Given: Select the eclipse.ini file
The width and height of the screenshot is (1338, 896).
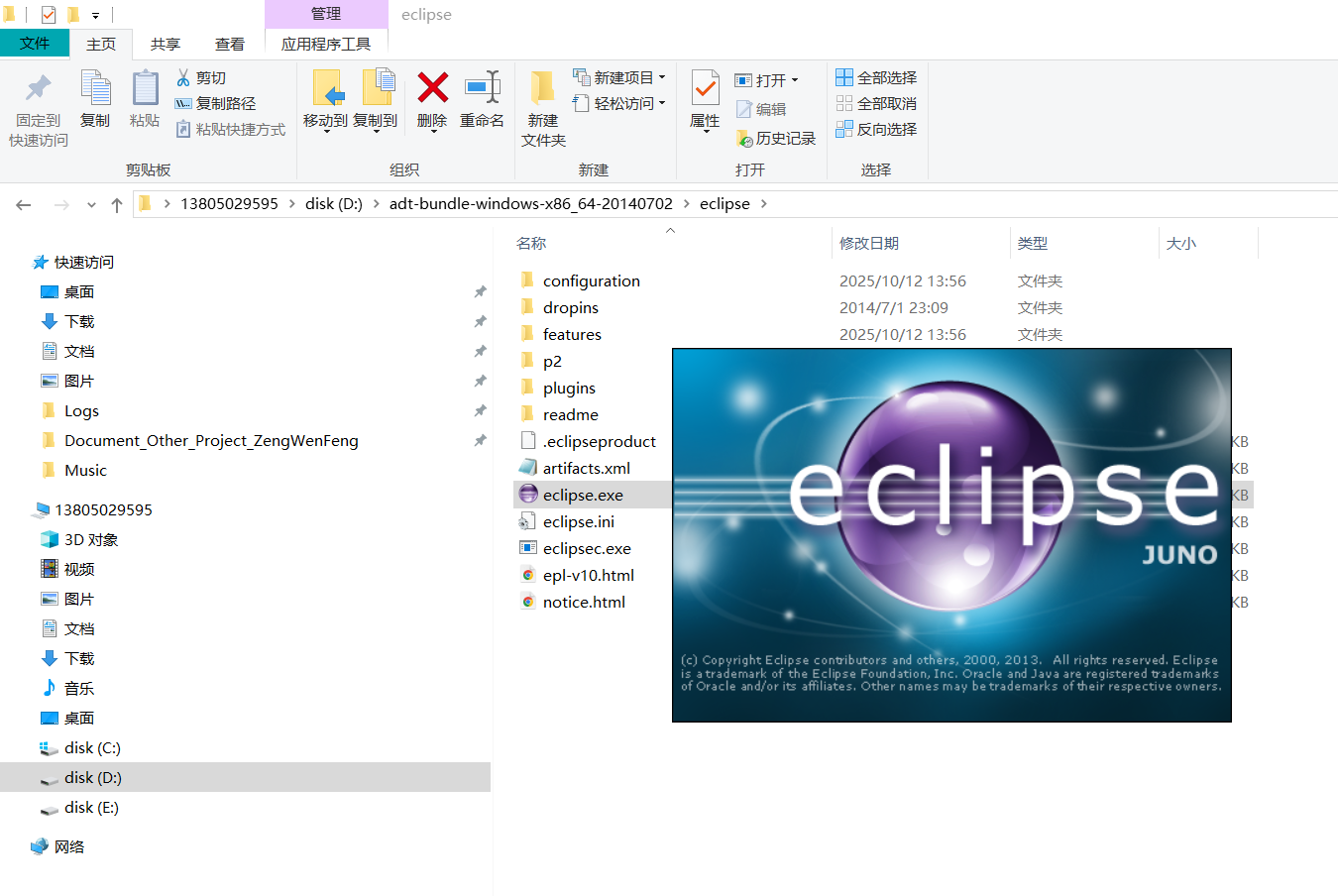Looking at the screenshot, I should (x=579, y=521).
